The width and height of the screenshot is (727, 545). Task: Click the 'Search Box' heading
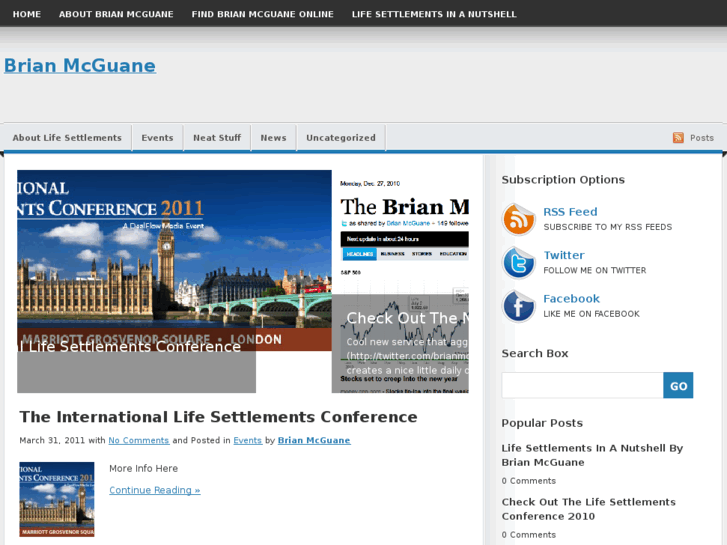[535, 353]
